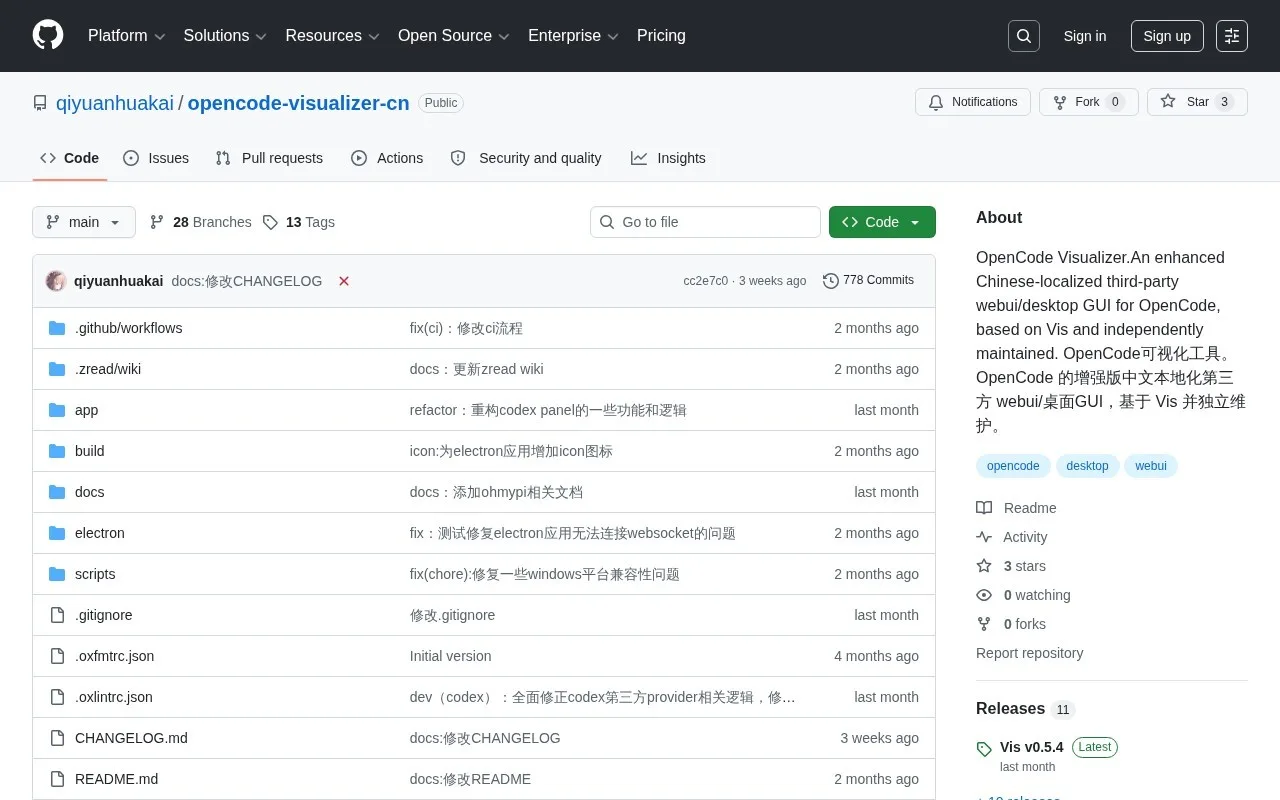Click the red failed status X icon
This screenshot has height=800, width=1280.
pyautogui.click(x=344, y=281)
